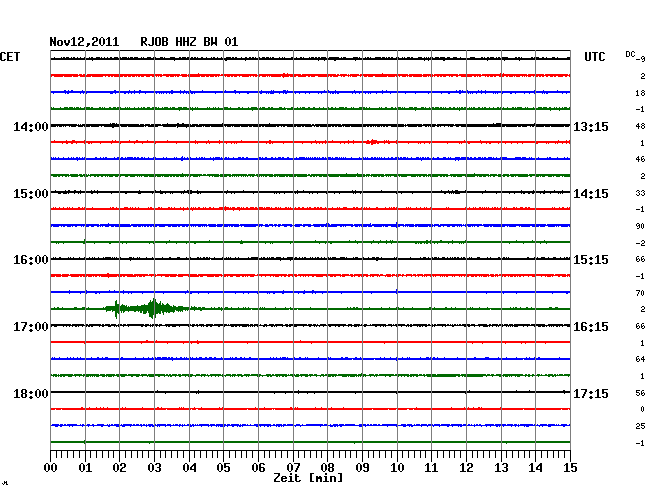Click the date label Nov12,2011
This screenshot has height=494, width=650.
84,42
